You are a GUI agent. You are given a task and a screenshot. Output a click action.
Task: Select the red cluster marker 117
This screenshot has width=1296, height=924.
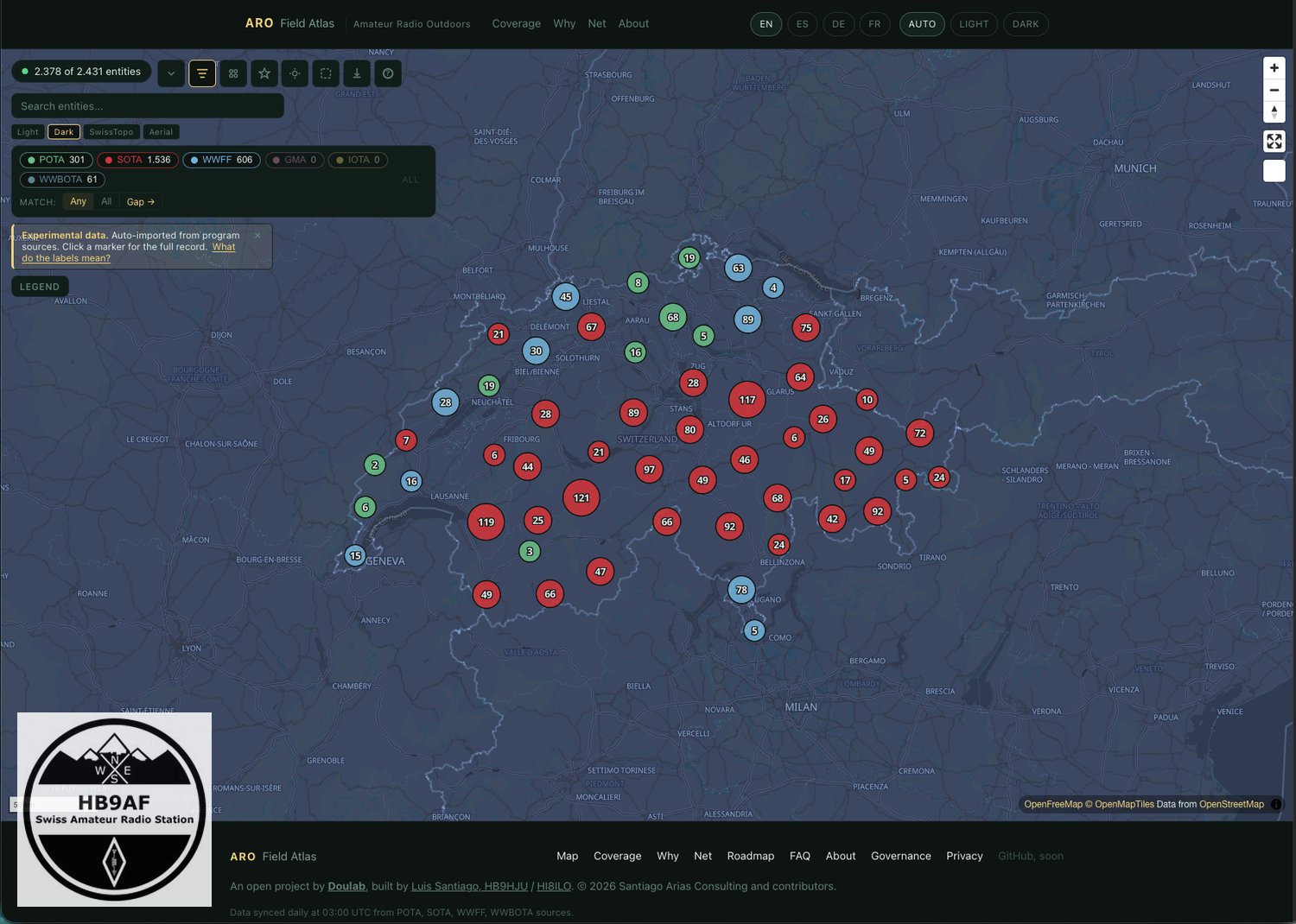(747, 400)
